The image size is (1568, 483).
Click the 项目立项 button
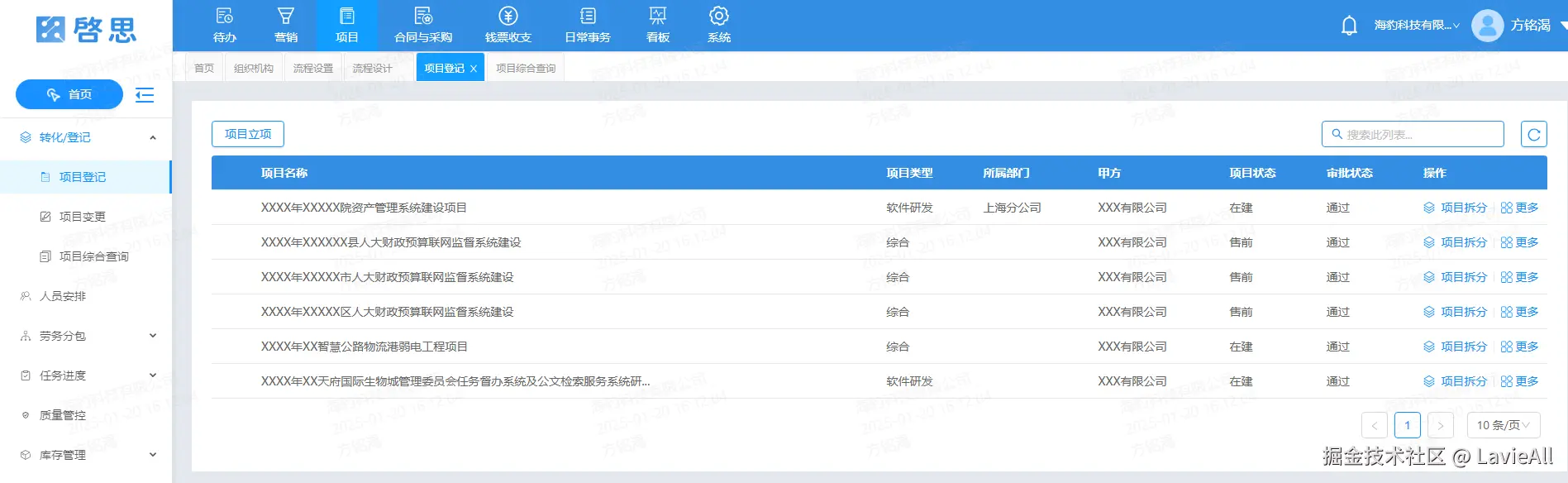pos(248,134)
